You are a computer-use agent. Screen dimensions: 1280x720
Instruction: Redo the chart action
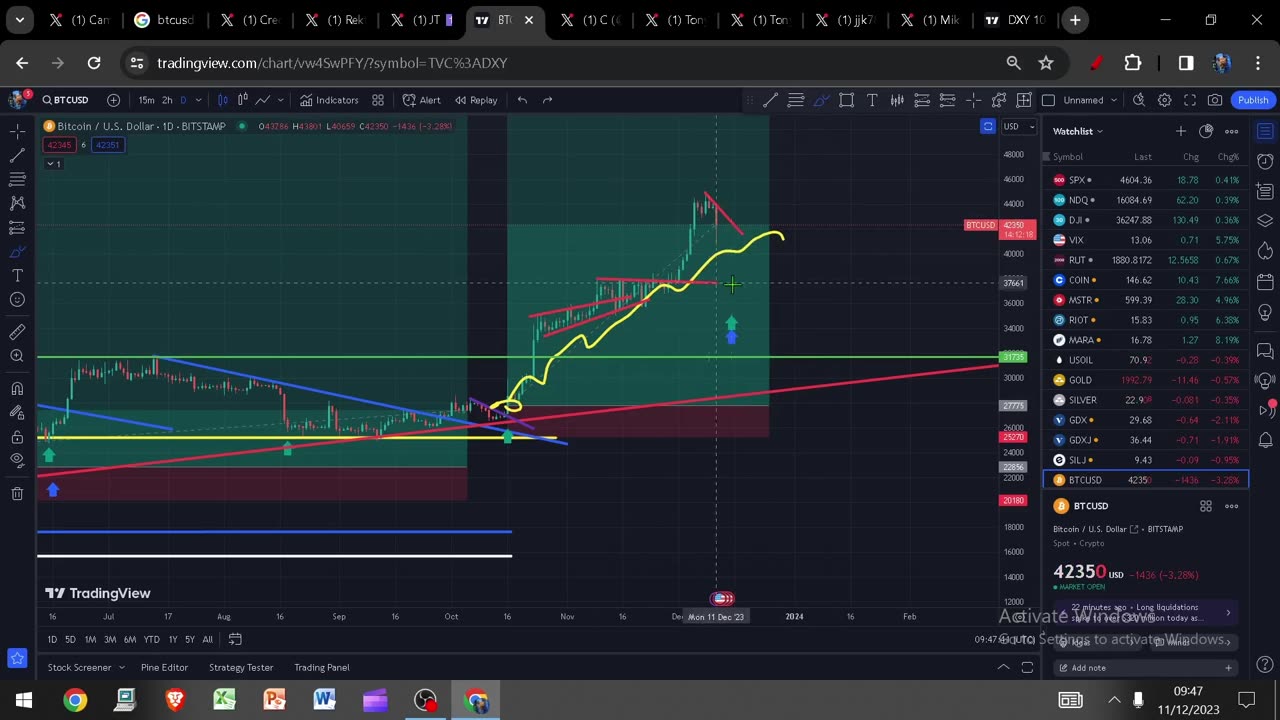[x=547, y=100]
